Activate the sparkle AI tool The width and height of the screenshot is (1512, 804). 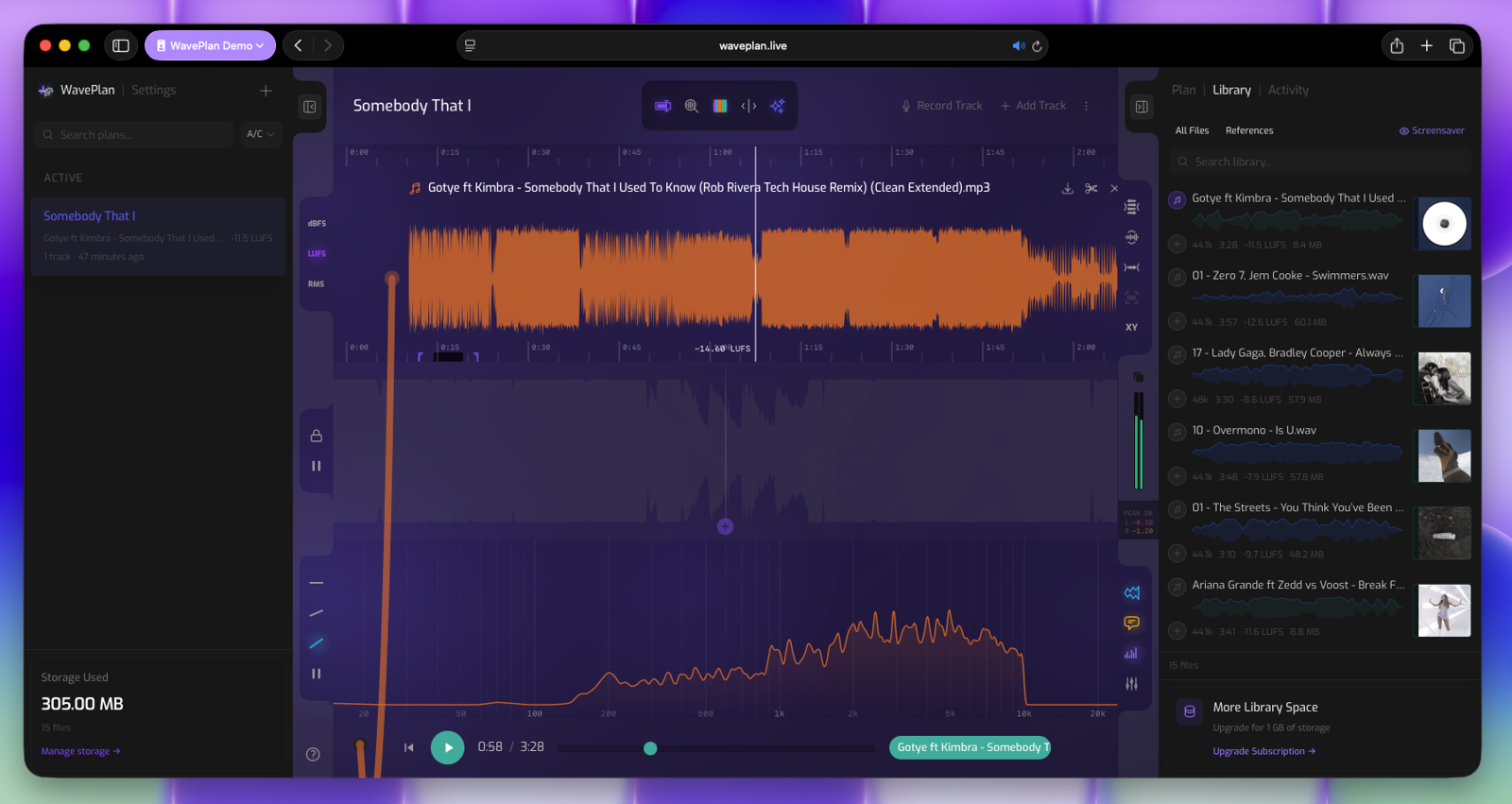coord(777,106)
